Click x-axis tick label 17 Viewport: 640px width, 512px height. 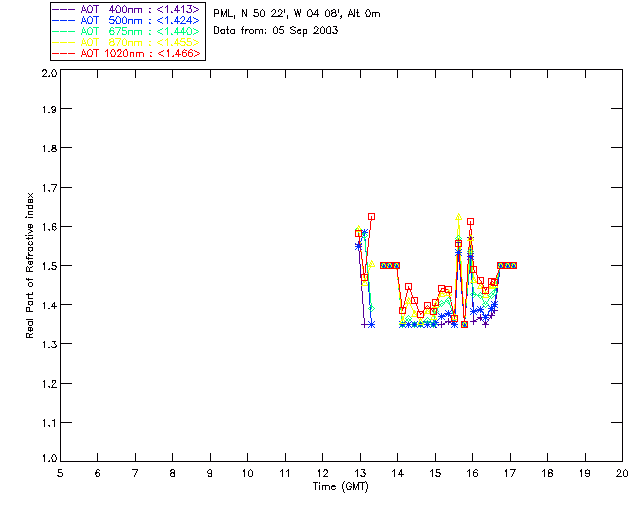[x=510, y=473]
